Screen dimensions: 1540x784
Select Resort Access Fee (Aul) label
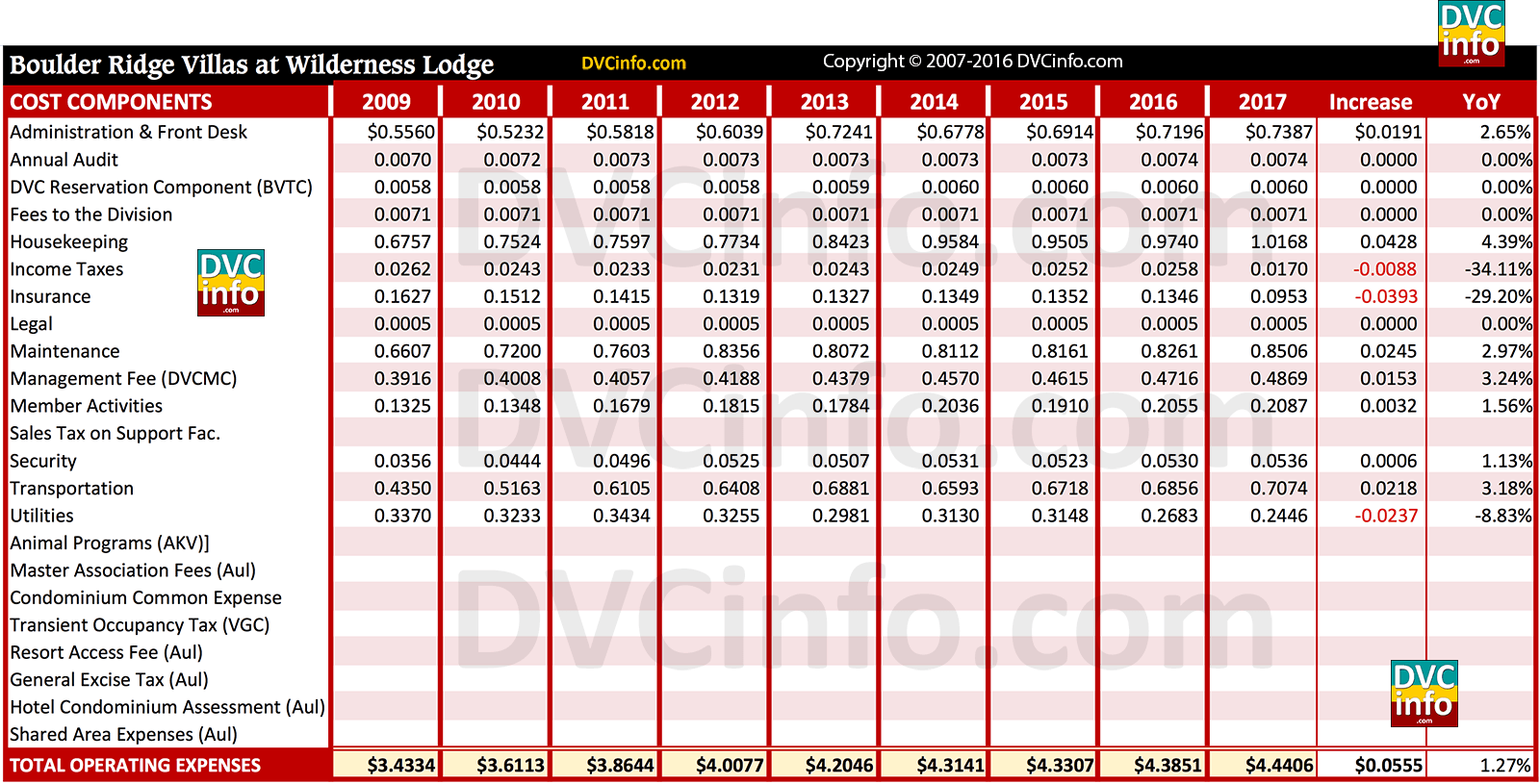tap(106, 652)
